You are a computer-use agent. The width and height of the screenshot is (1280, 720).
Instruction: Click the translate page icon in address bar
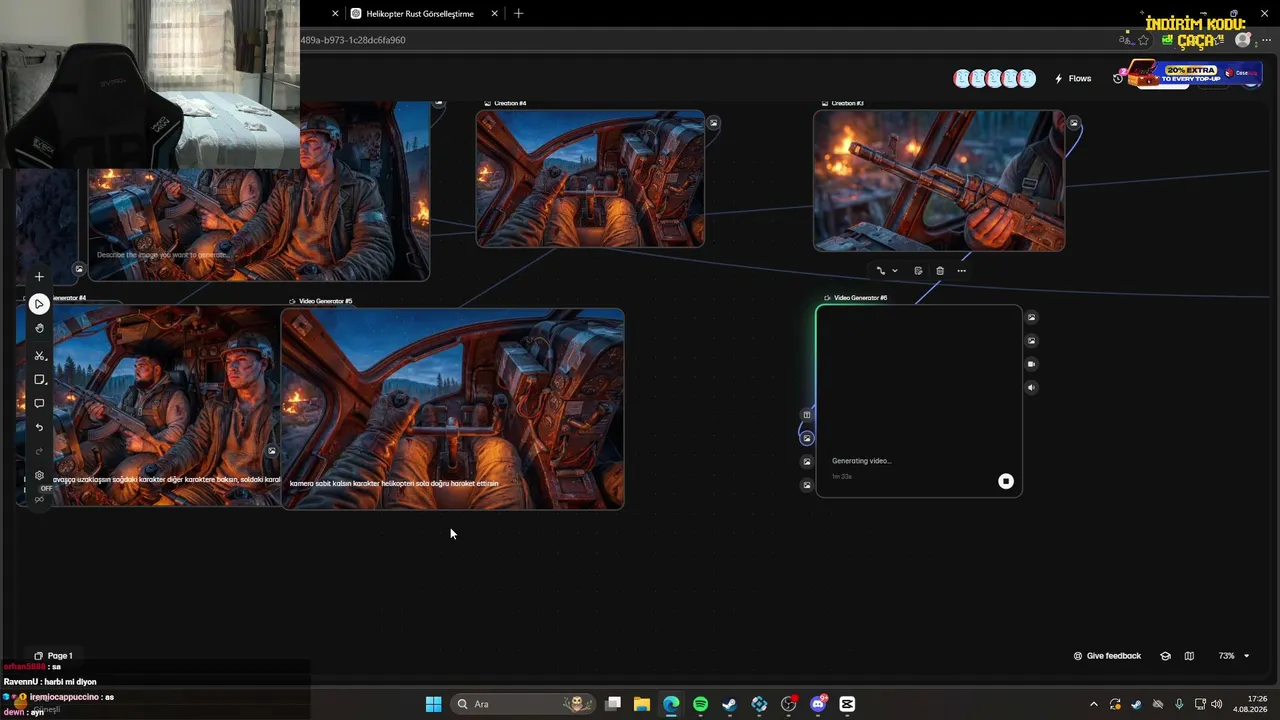1125,40
